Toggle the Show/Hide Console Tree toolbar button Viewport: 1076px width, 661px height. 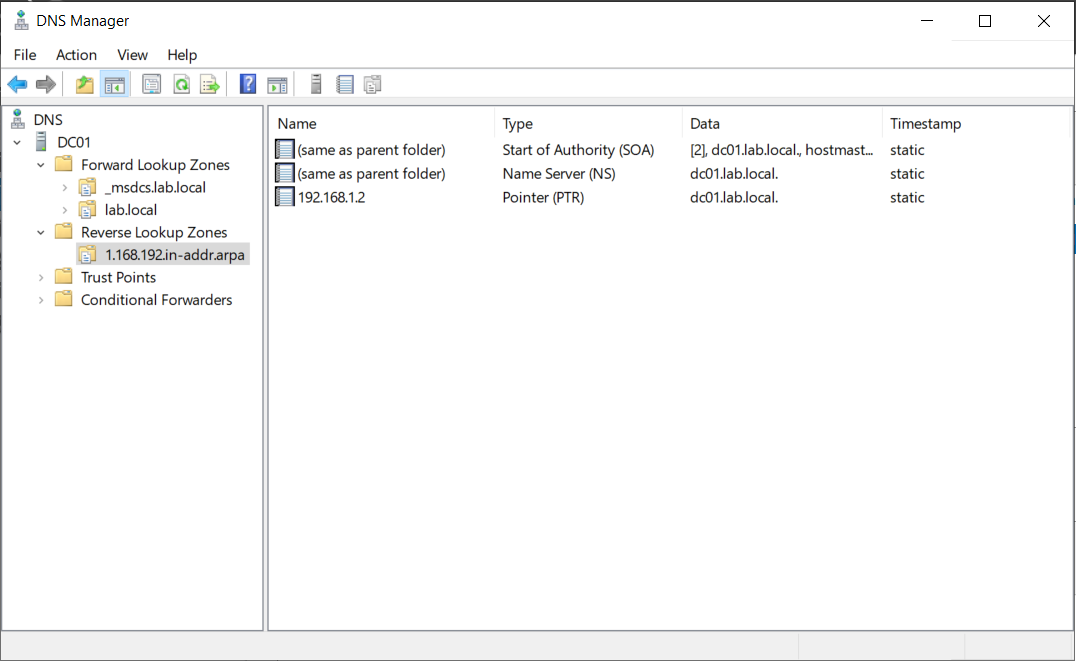[115, 84]
